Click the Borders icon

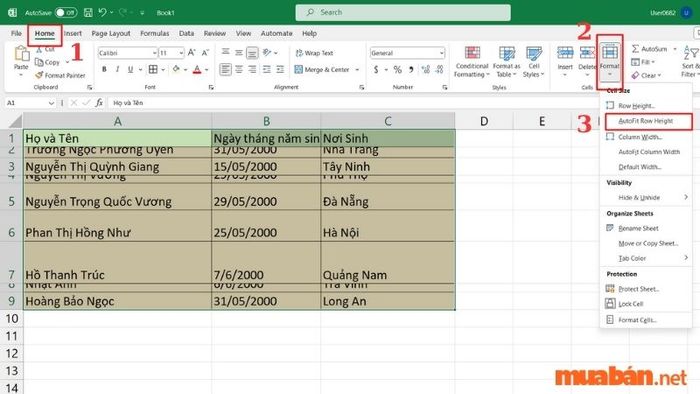(x=153, y=69)
